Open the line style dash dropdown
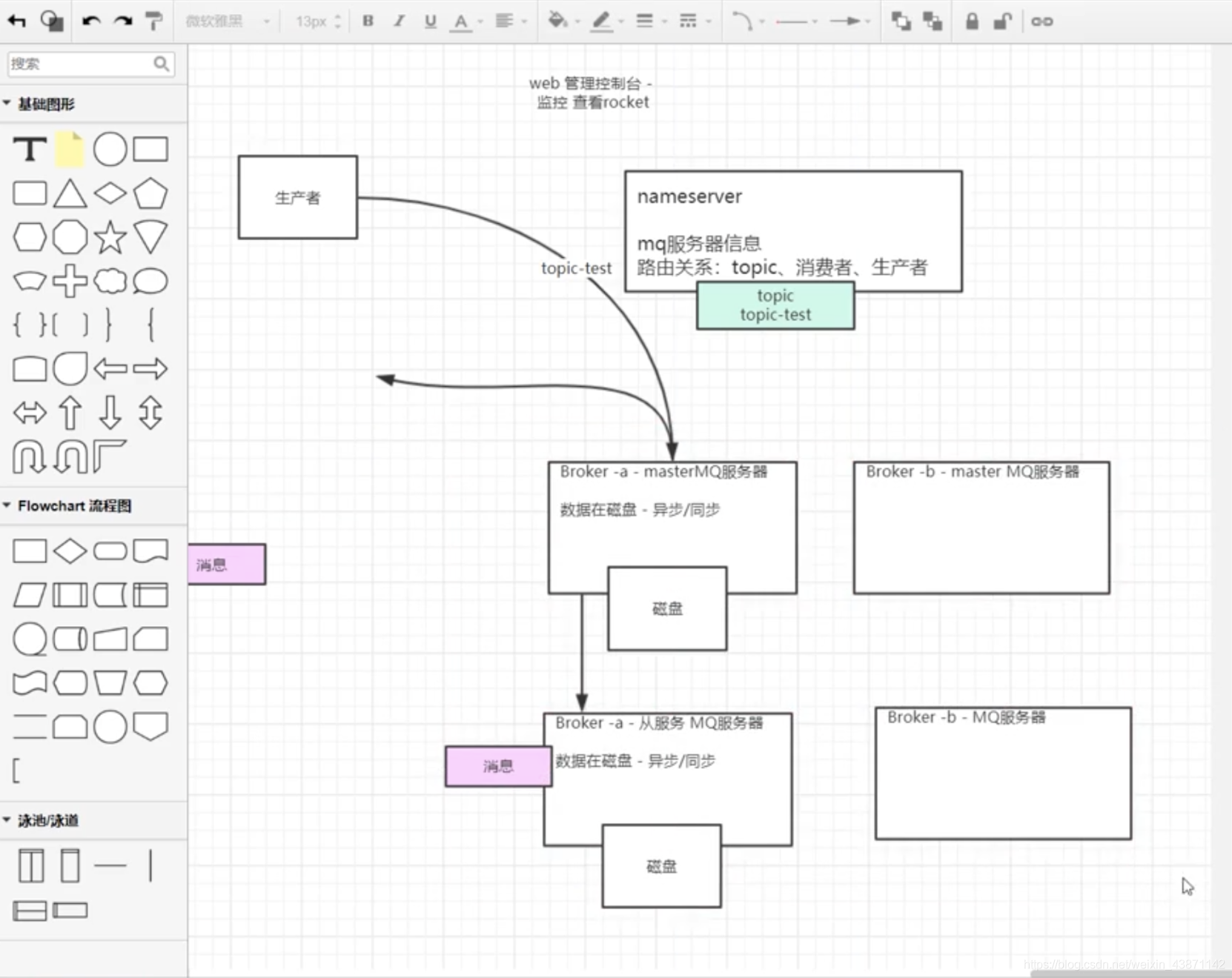The height and width of the screenshot is (978, 1232). coord(695,21)
